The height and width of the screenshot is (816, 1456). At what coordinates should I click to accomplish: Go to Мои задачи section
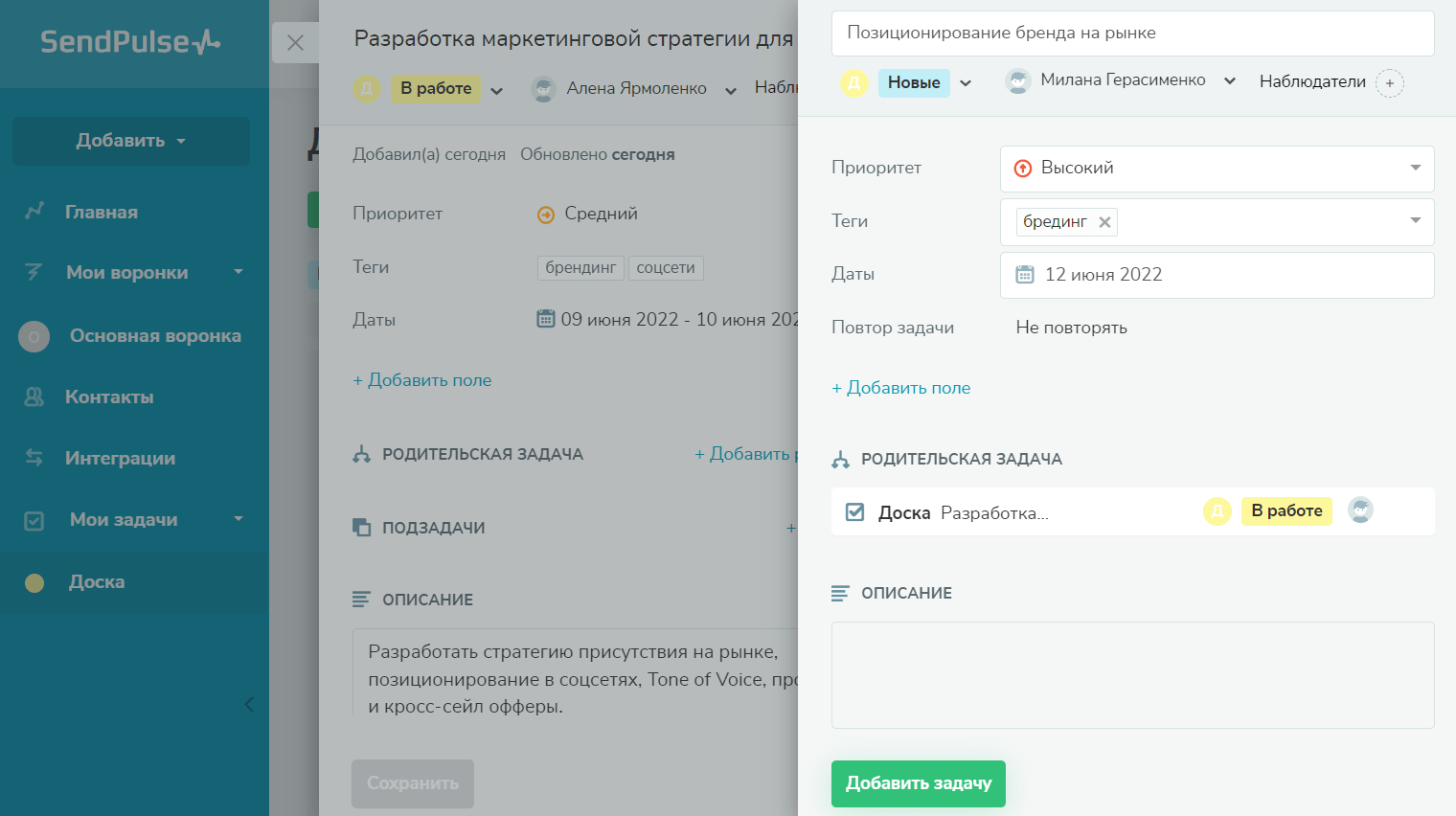click(x=123, y=519)
